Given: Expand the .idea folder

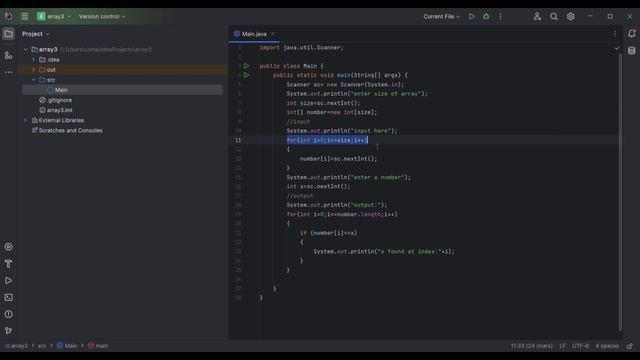Looking at the screenshot, I should pyautogui.click(x=34, y=60).
